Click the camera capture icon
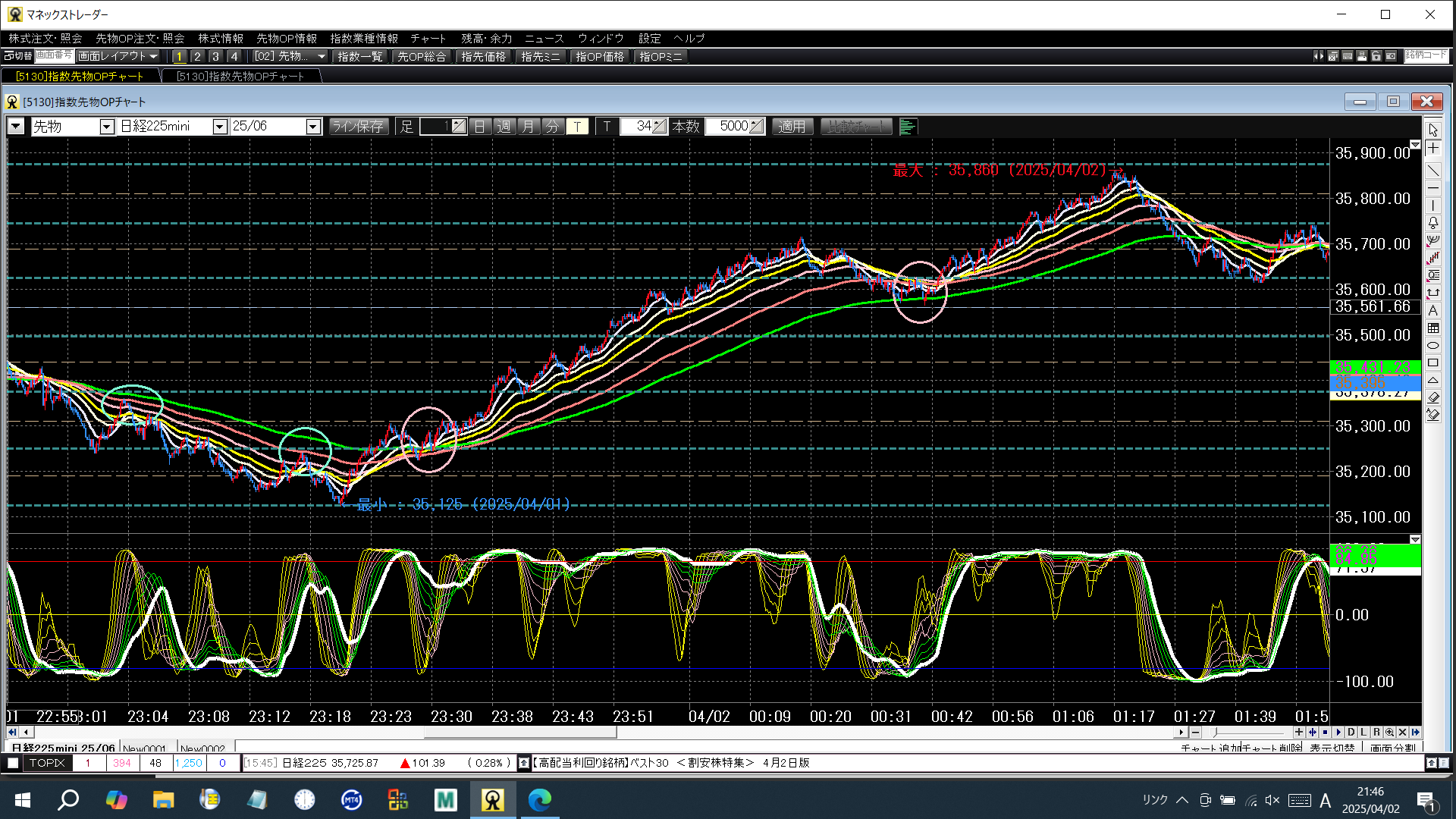 pyautogui.click(x=1390, y=56)
